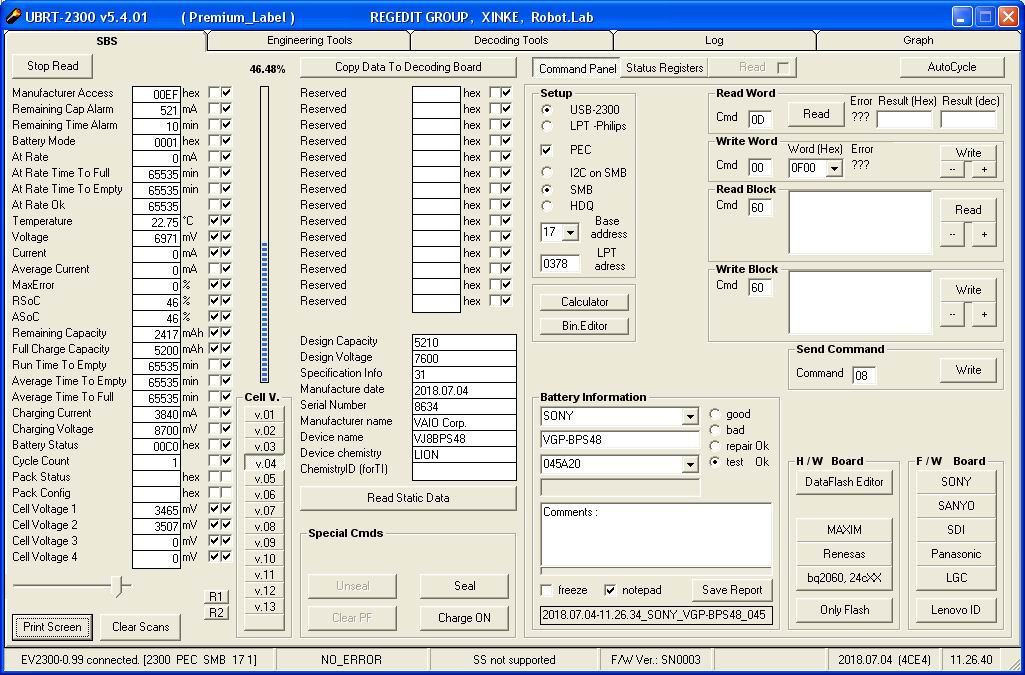Click Save Report button

pos(731,590)
